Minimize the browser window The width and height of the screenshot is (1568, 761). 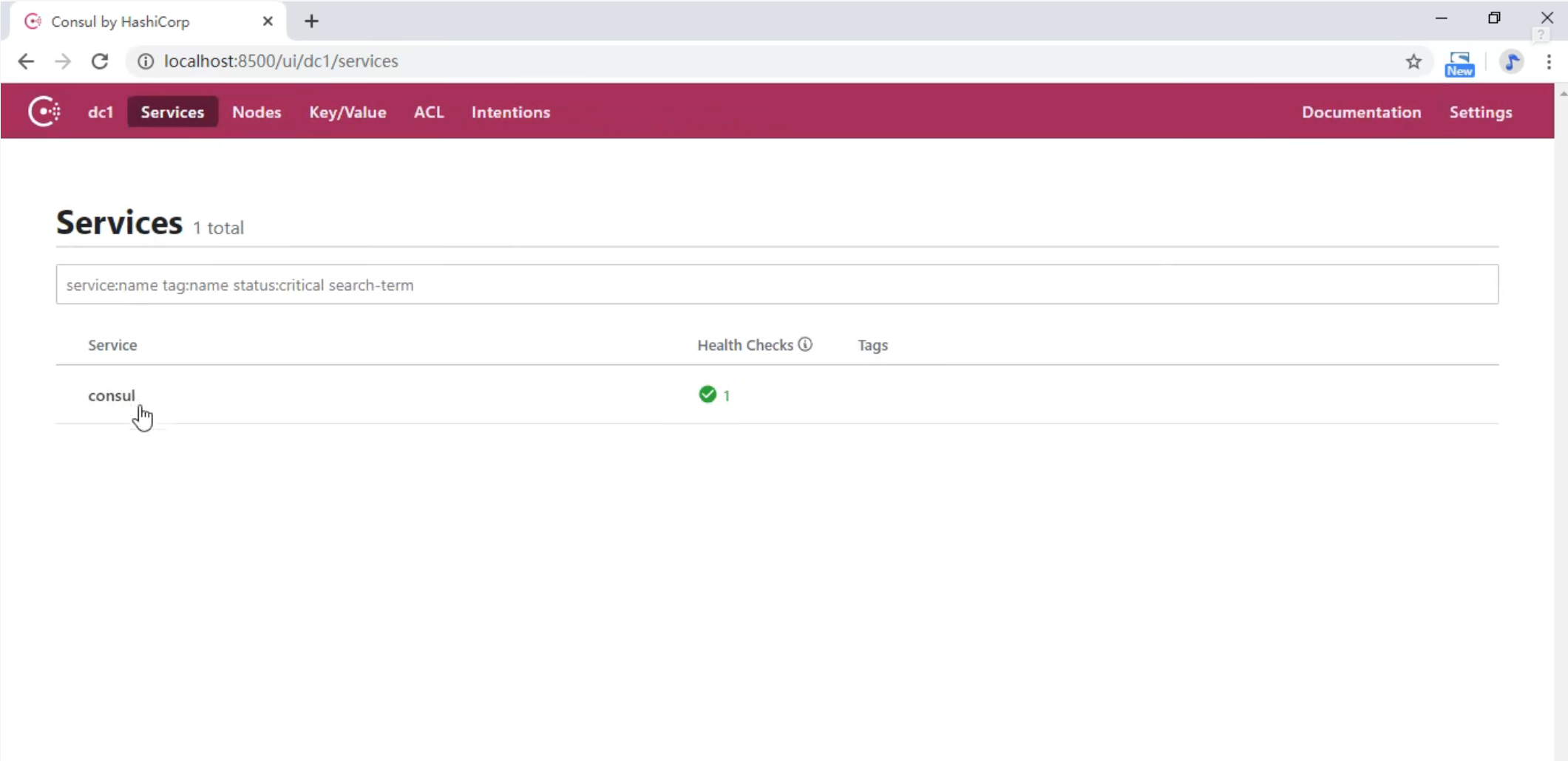point(1441,18)
